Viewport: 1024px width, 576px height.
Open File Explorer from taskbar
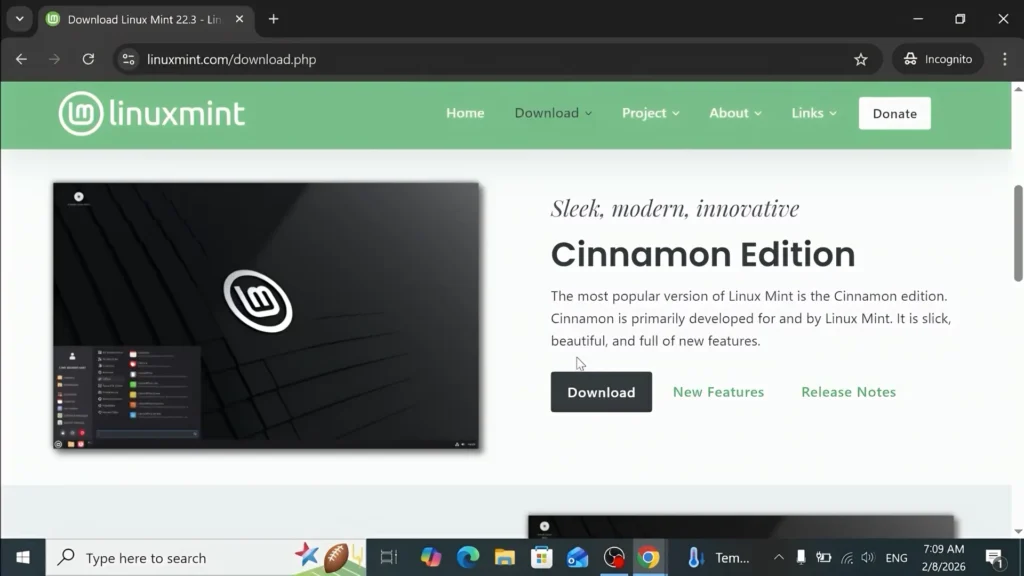[x=504, y=558]
